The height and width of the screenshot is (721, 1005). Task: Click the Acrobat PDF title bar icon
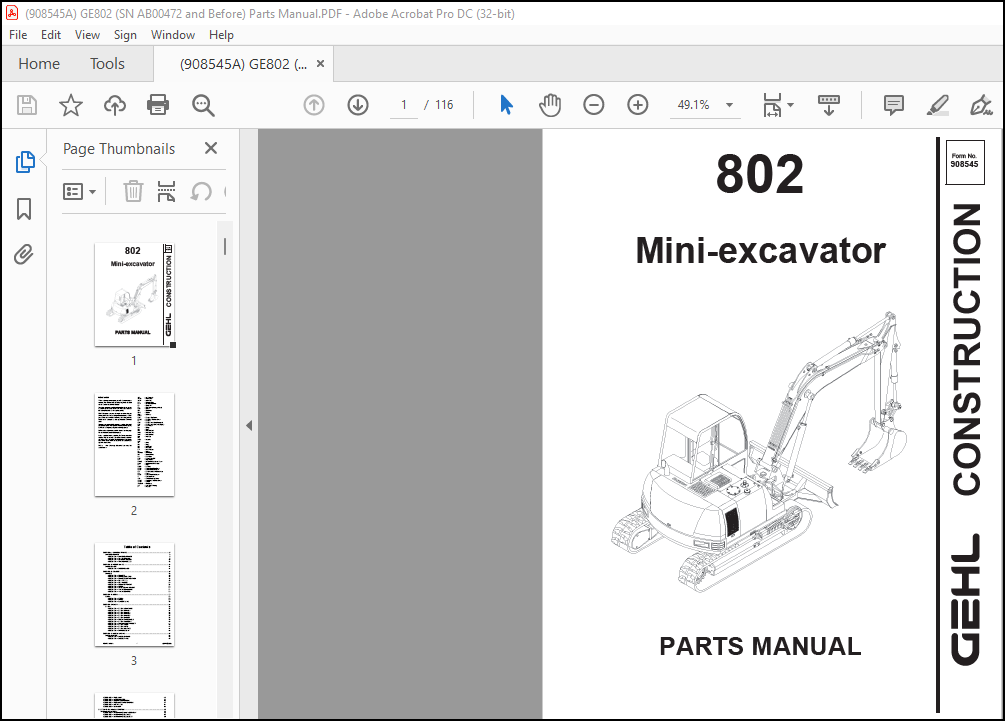point(12,13)
